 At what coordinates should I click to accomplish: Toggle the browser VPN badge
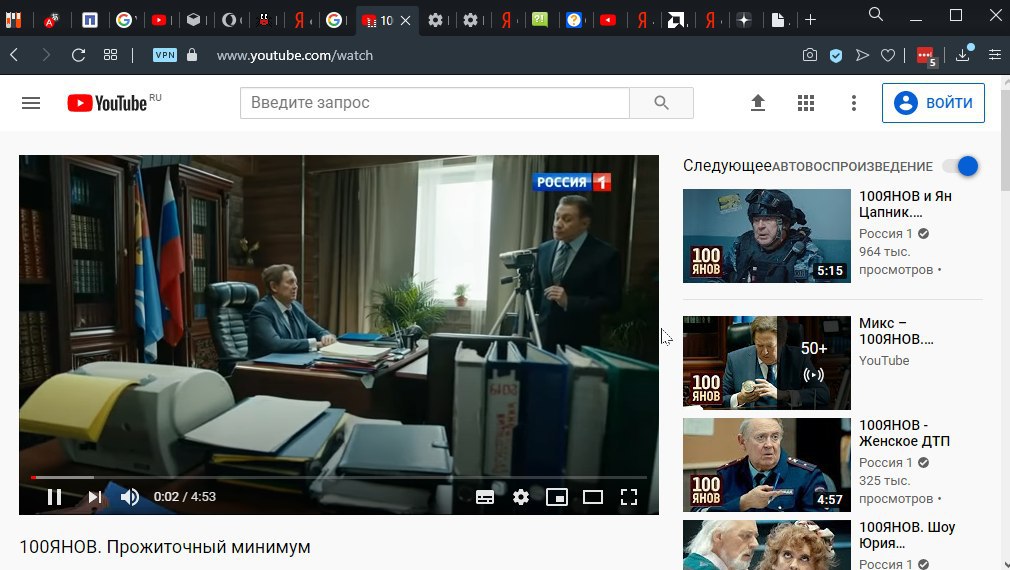[165, 55]
